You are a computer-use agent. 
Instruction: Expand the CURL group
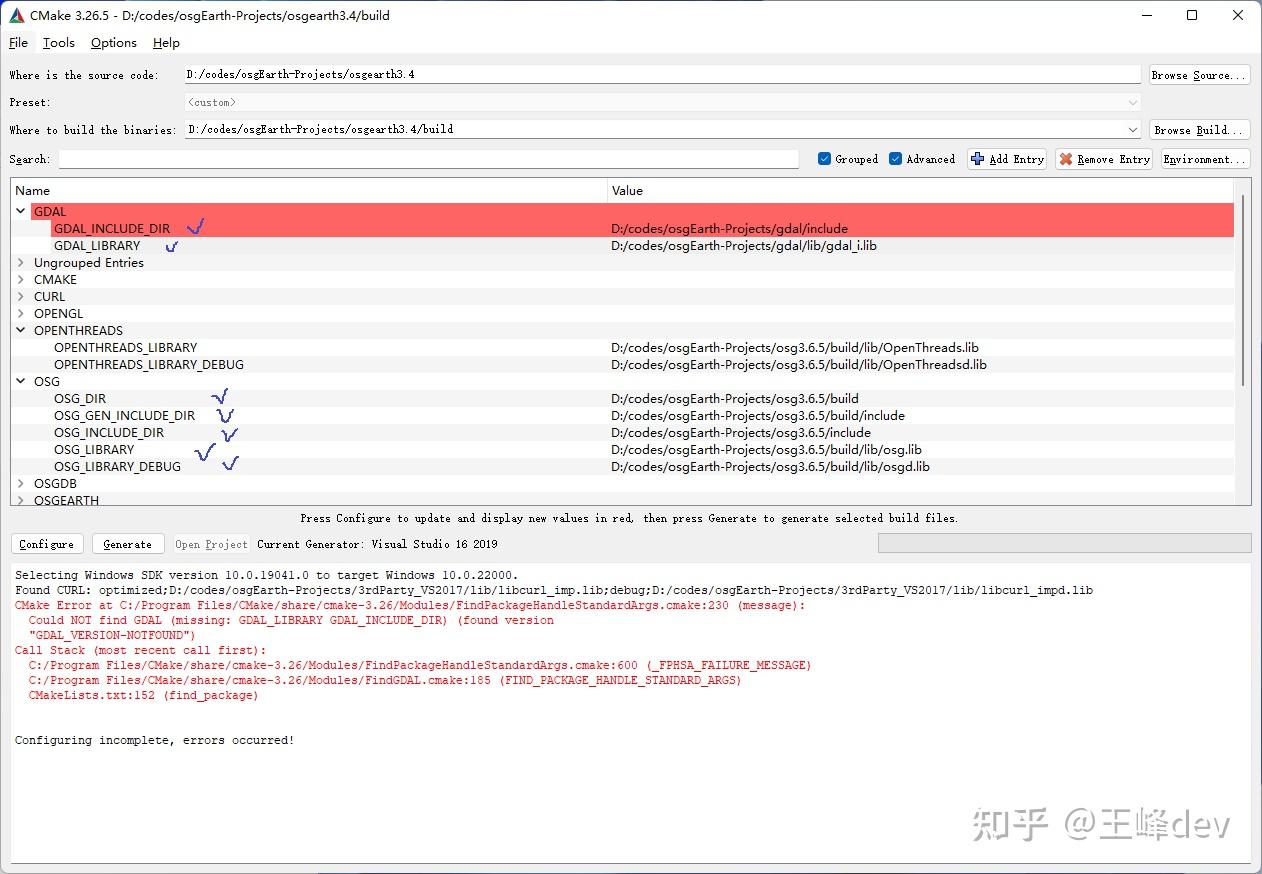pyautogui.click(x=21, y=296)
